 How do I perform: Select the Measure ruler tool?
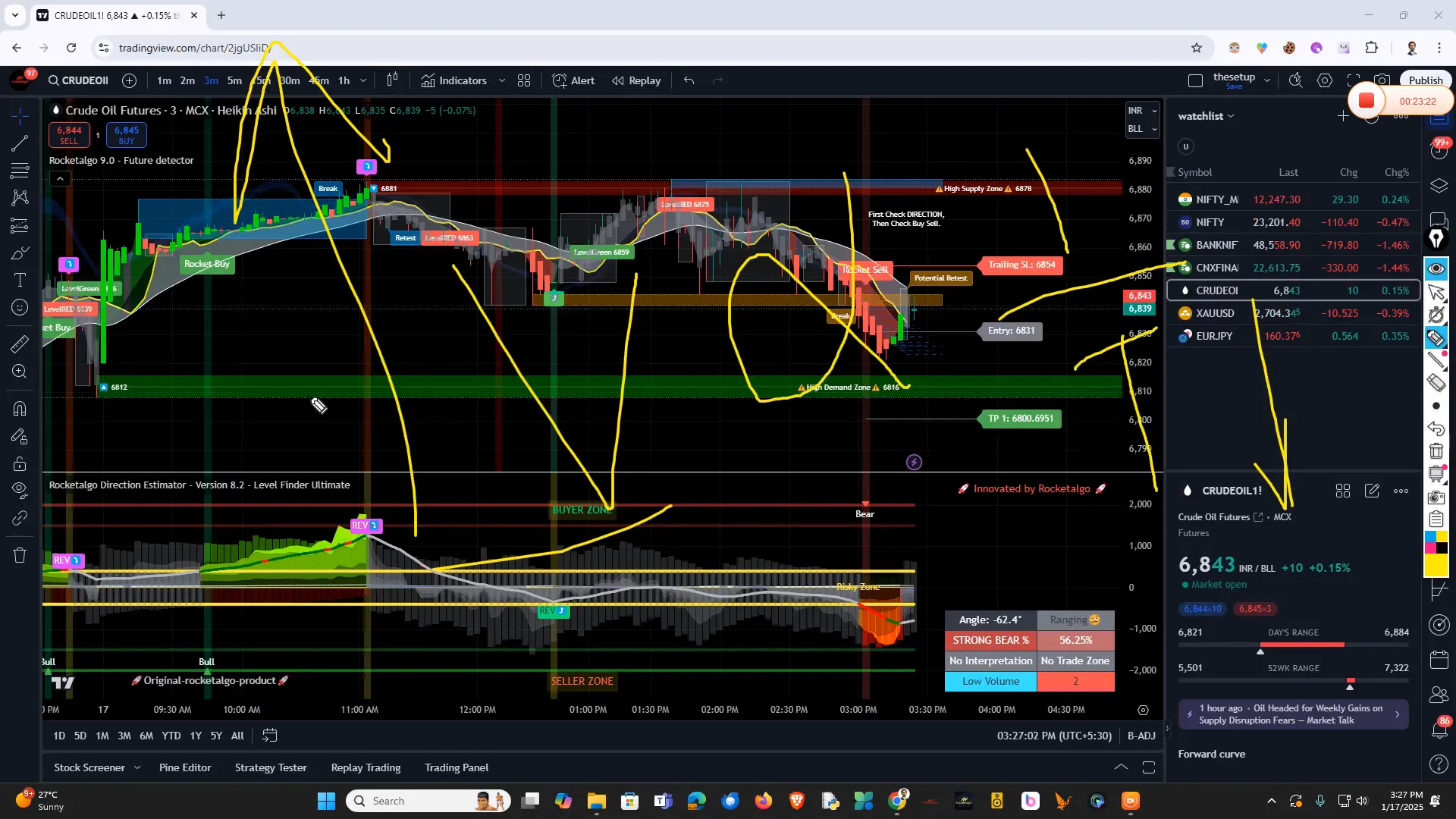[20, 344]
